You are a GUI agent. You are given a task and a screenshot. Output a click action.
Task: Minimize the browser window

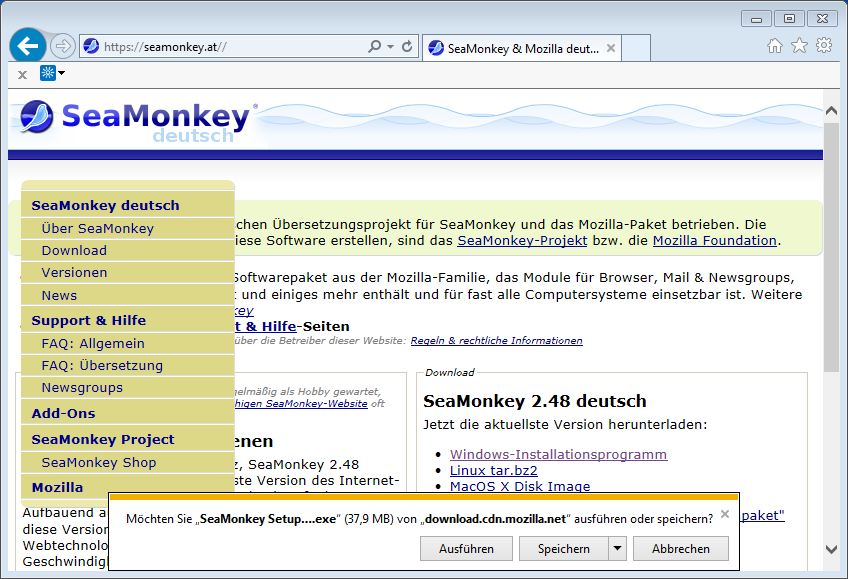[x=756, y=19]
